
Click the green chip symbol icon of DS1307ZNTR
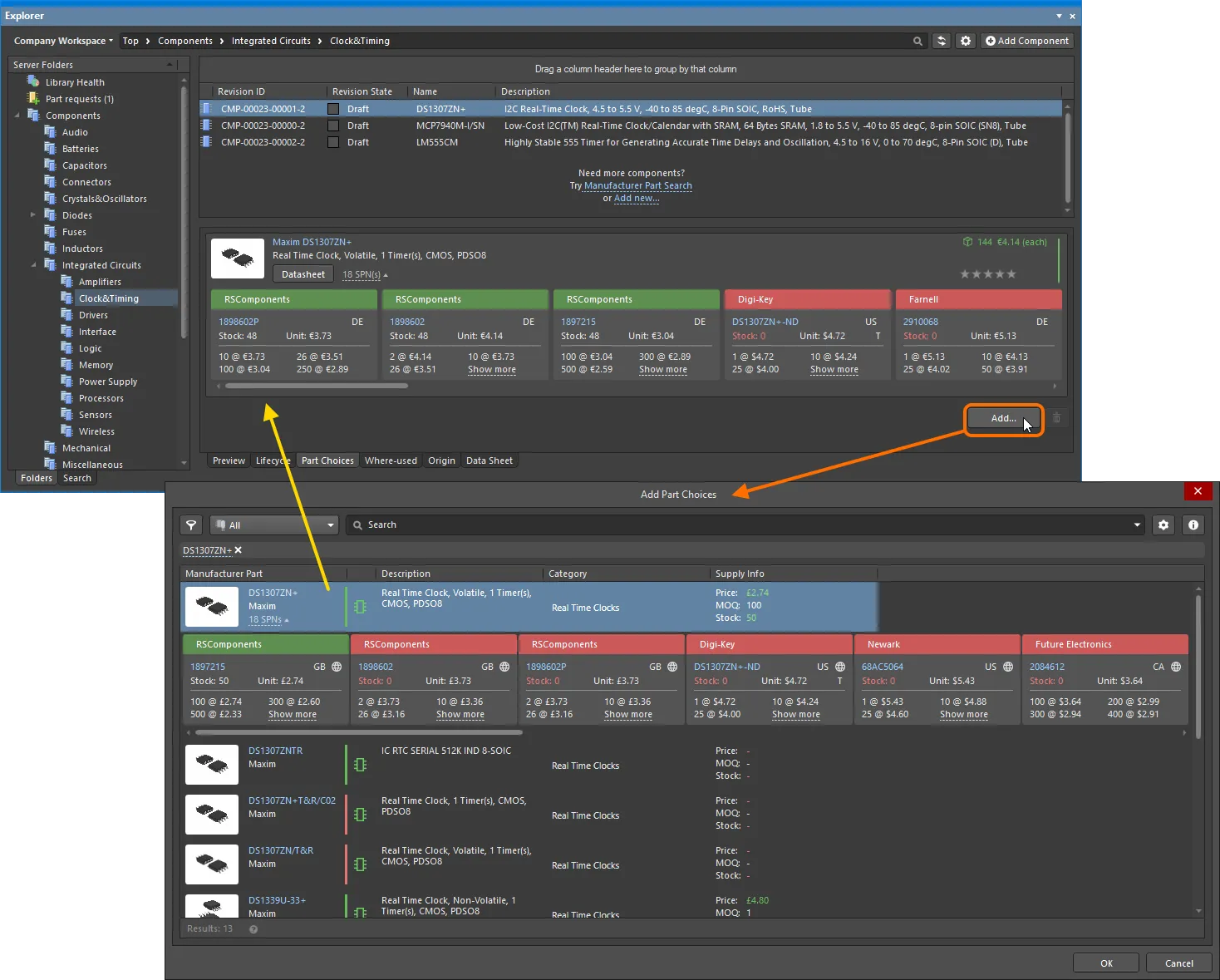360,765
